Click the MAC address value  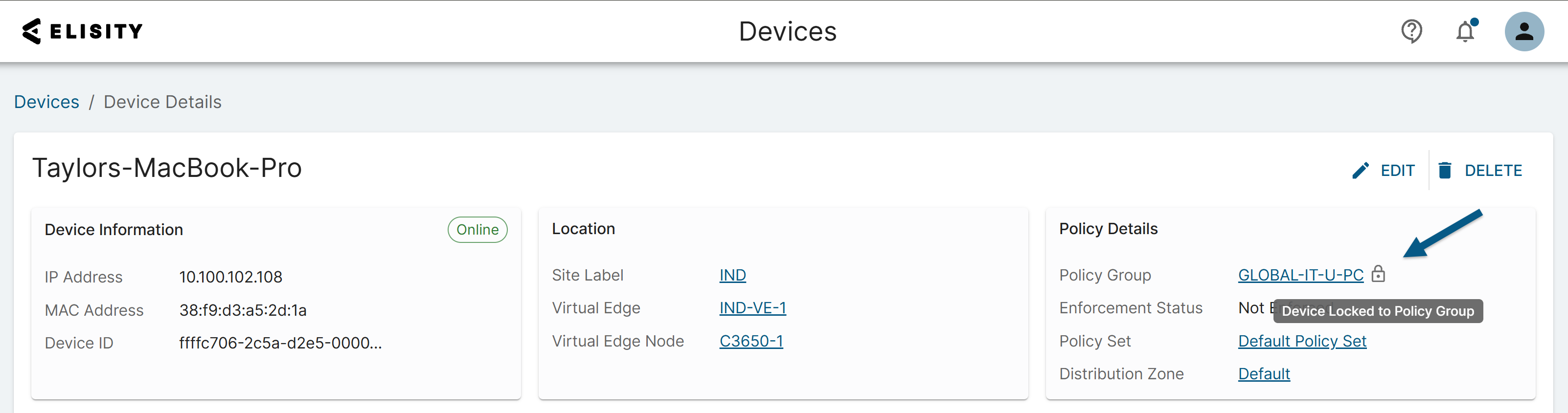[x=242, y=310]
